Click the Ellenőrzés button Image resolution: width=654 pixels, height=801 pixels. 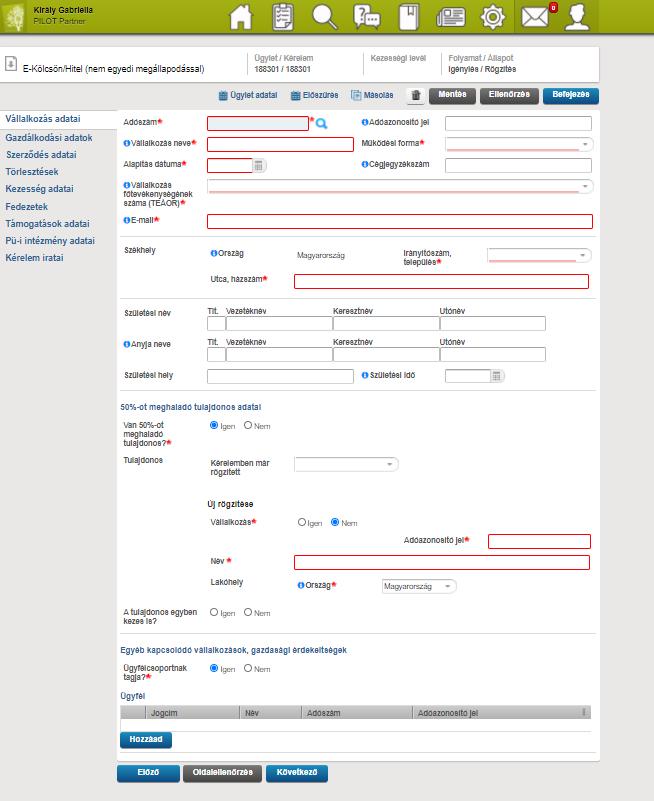pyautogui.click(x=509, y=96)
